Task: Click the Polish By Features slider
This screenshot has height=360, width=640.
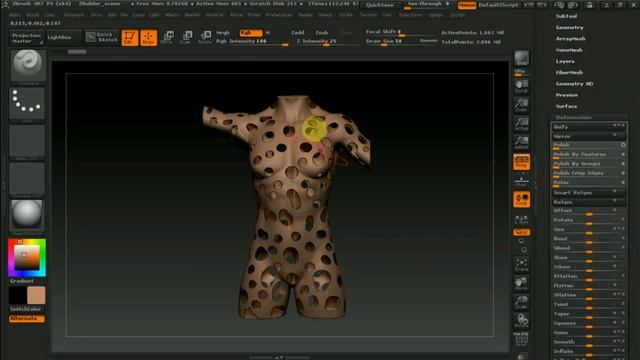Action: (x=589, y=154)
